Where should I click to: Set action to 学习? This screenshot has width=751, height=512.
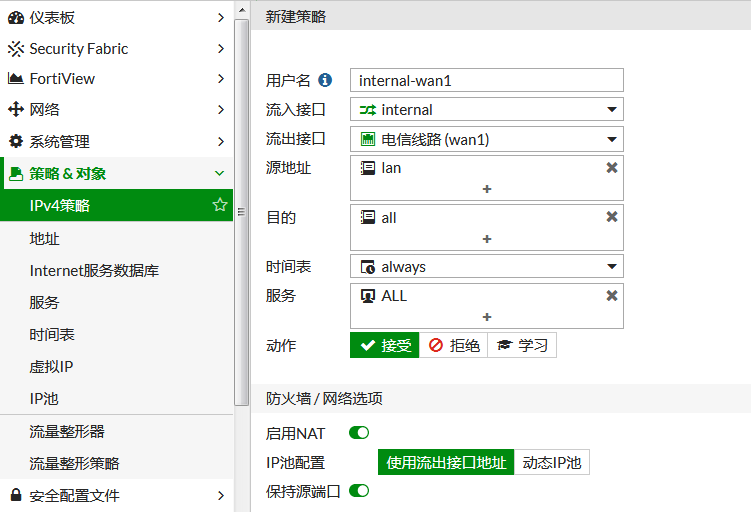pyautogui.click(x=522, y=345)
